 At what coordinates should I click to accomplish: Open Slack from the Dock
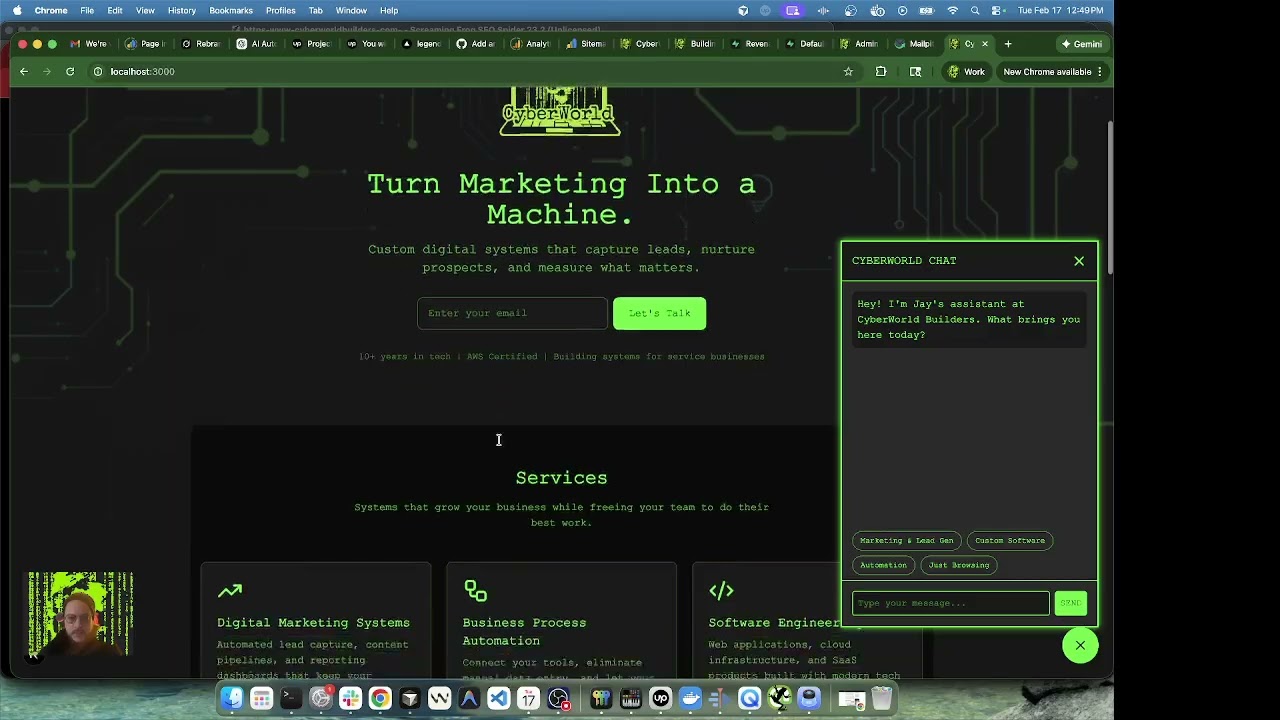(350, 699)
